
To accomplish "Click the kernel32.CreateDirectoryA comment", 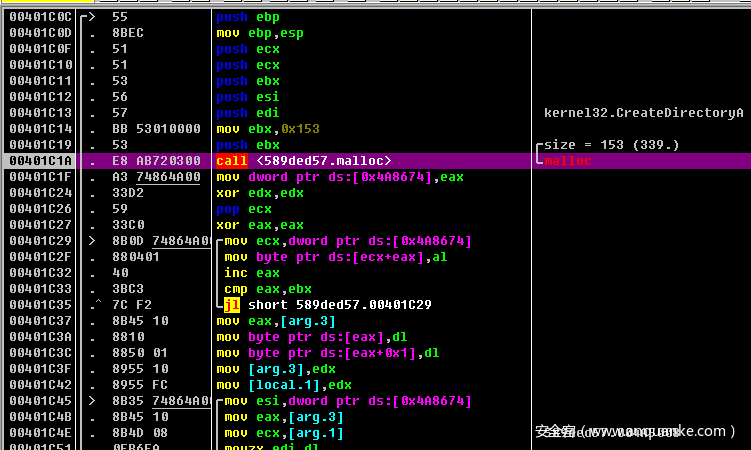I will pyautogui.click(x=643, y=113).
